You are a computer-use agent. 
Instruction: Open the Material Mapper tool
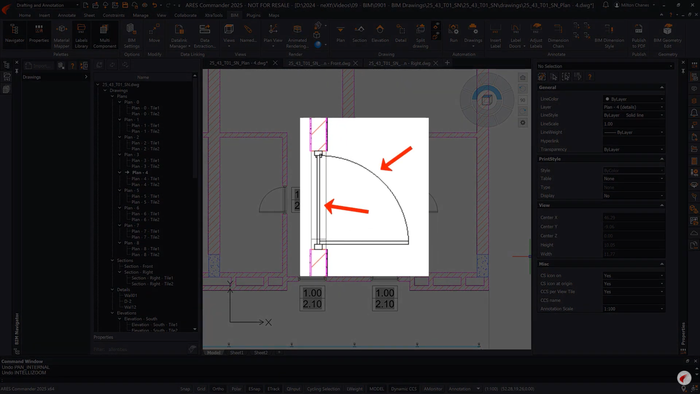(61, 35)
